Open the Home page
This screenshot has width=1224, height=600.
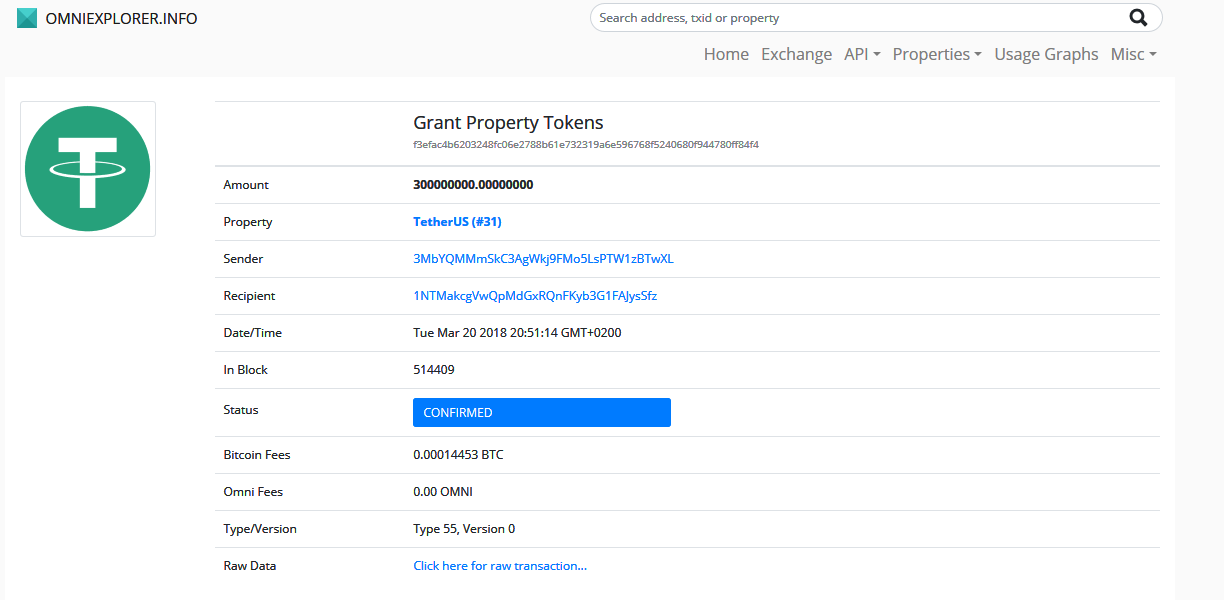726,54
